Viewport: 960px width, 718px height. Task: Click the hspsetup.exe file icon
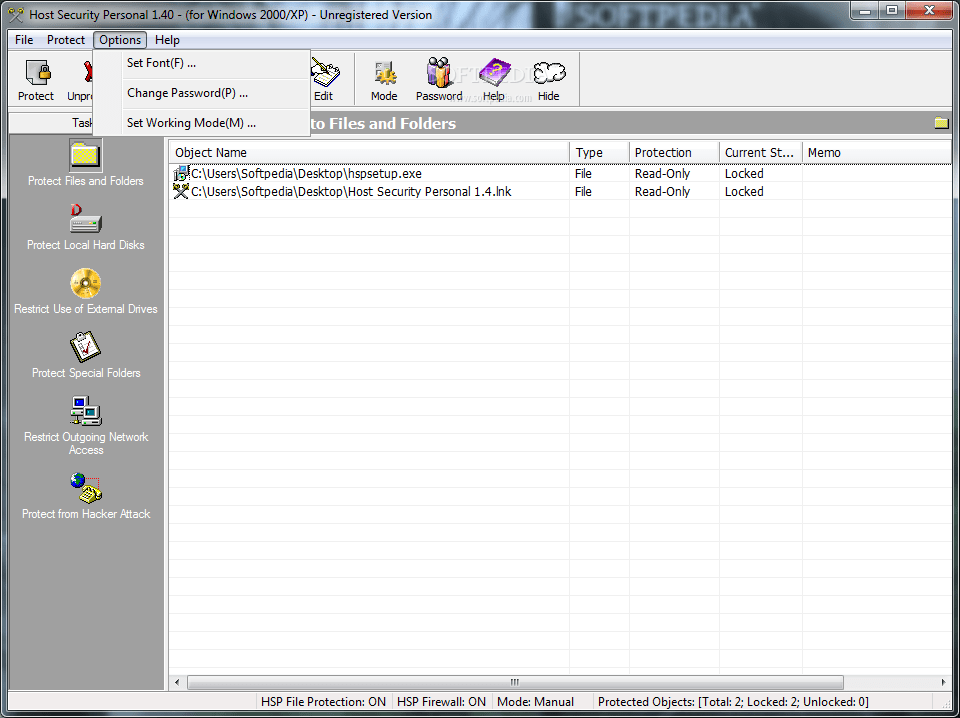coord(181,174)
